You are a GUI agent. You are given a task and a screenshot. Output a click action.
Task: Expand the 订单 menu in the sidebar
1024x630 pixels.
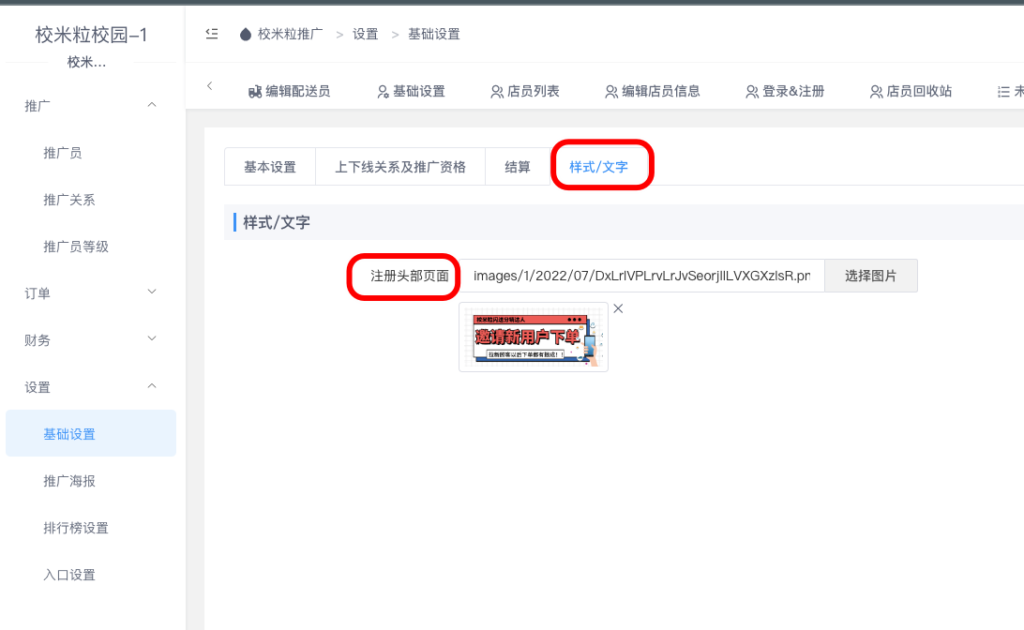click(x=90, y=293)
